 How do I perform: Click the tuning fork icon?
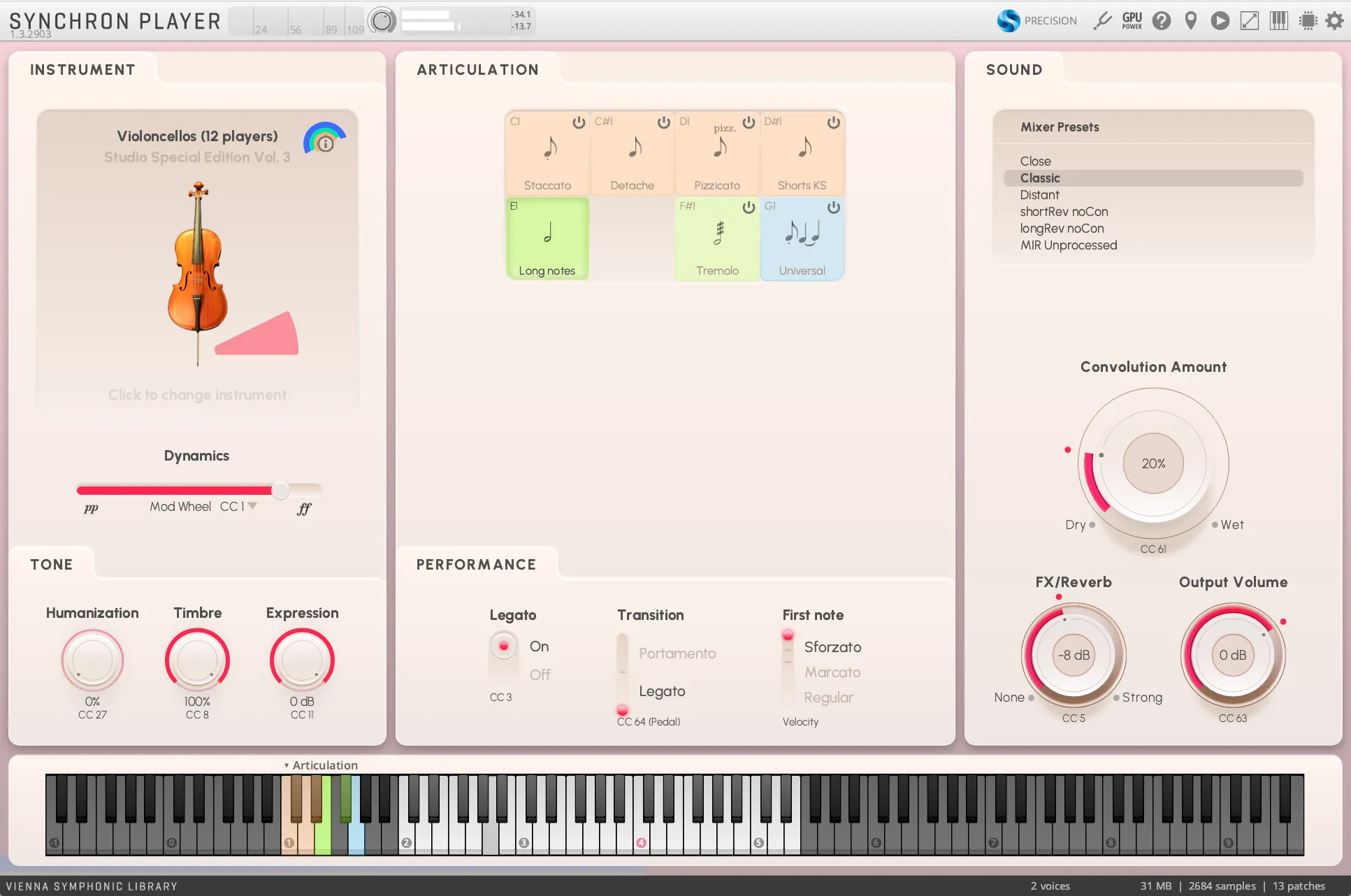[x=1103, y=21]
